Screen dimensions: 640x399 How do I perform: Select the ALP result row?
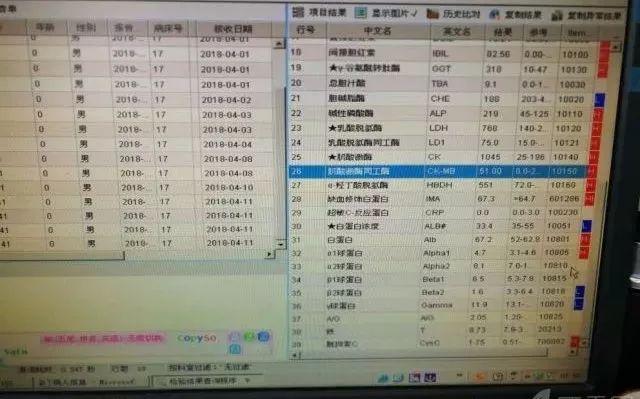441,113
